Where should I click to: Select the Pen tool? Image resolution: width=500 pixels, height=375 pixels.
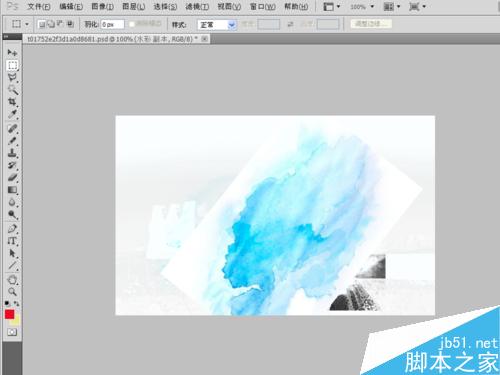(12, 229)
